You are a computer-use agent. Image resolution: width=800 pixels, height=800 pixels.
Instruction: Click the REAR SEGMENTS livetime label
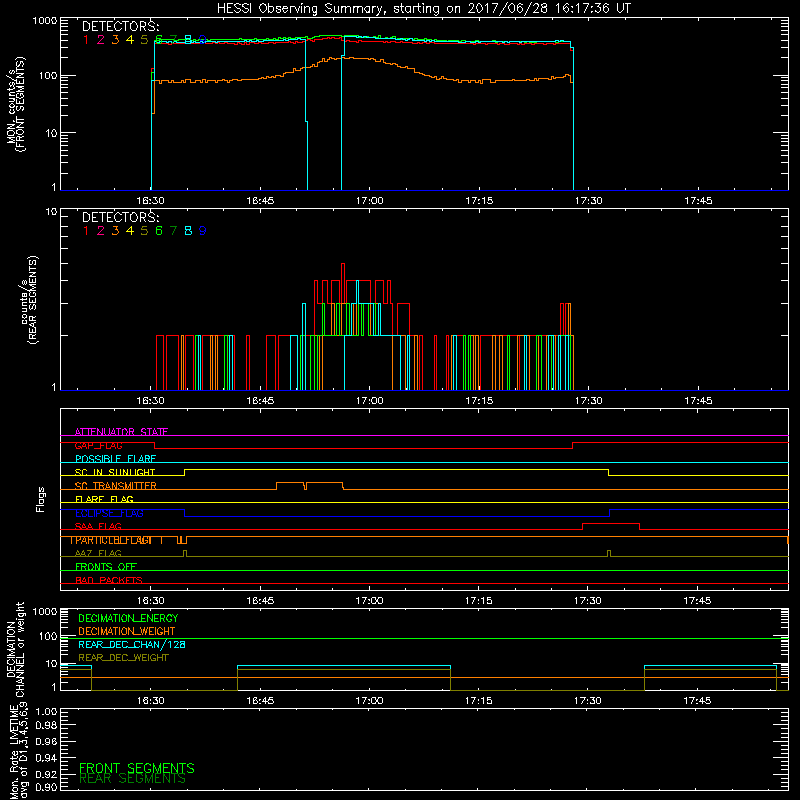coord(133,779)
